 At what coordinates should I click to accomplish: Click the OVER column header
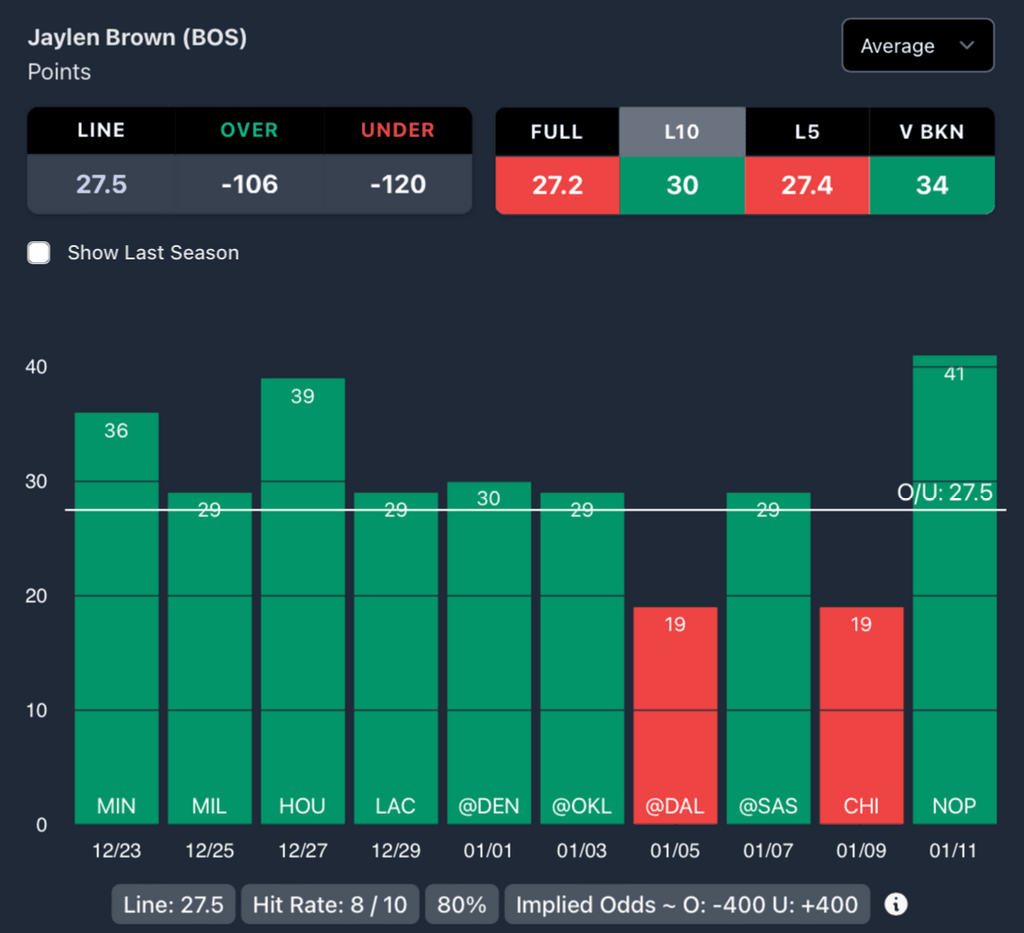pos(249,130)
